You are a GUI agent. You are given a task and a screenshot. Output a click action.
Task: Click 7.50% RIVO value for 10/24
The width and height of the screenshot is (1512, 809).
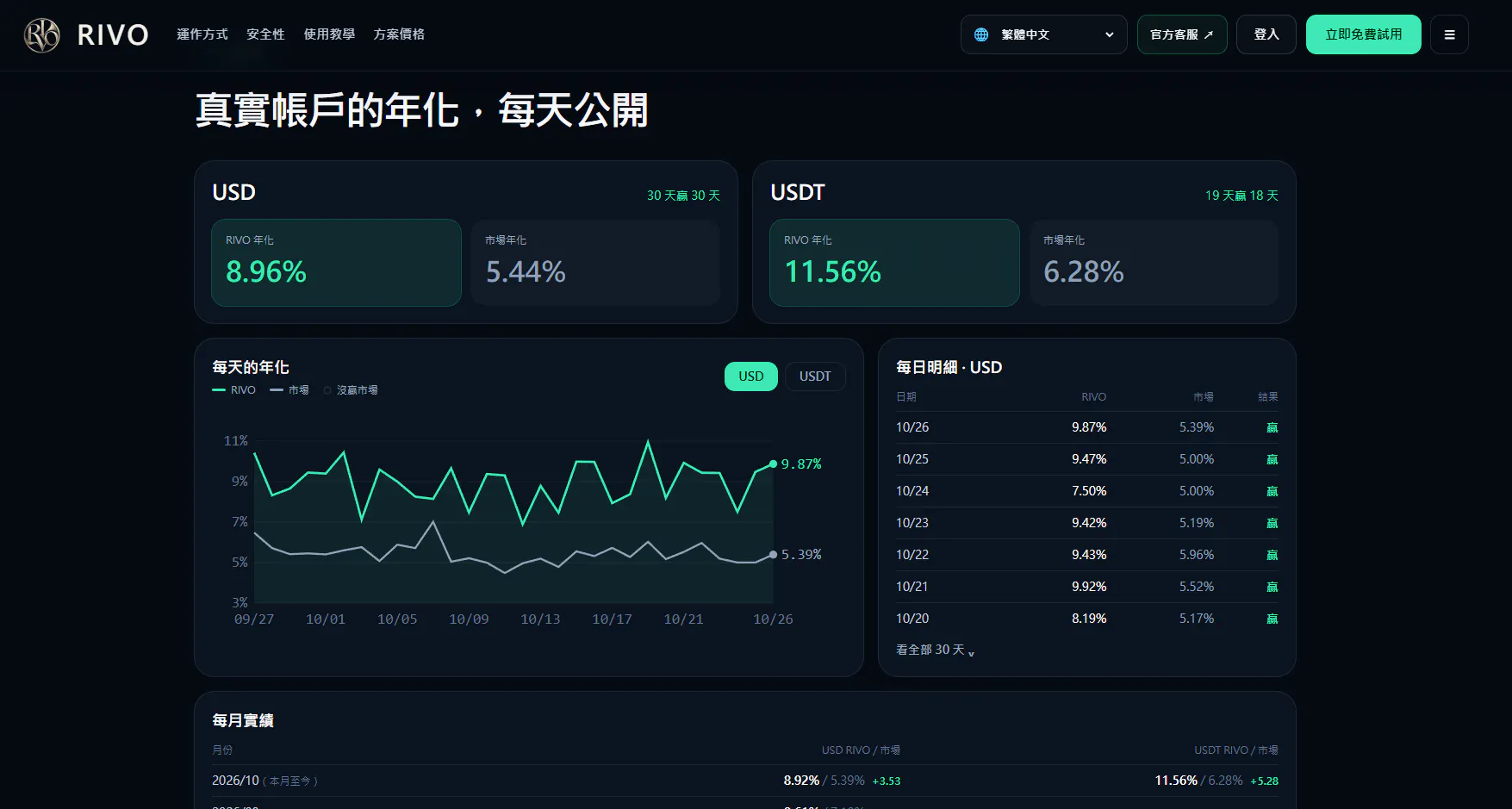(1089, 491)
